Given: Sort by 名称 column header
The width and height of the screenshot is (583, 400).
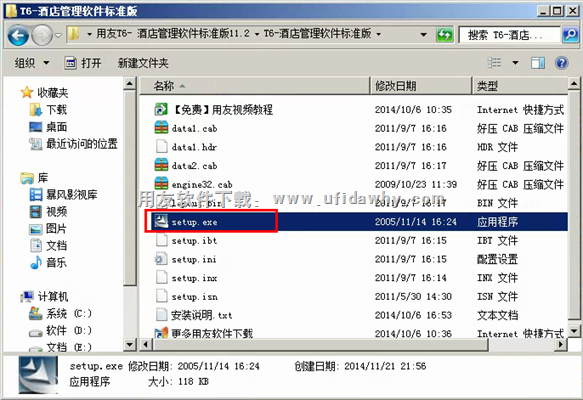Looking at the screenshot, I should [255, 86].
